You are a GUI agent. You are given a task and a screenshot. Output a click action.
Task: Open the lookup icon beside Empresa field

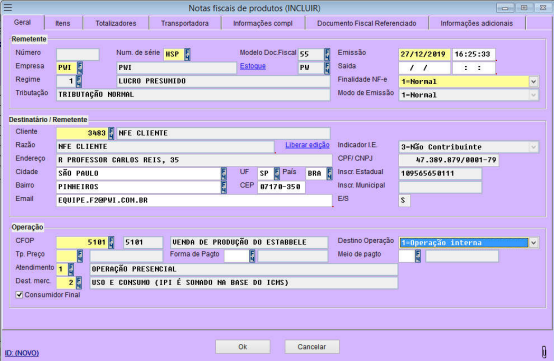pyautogui.click(x=80, y=68)
